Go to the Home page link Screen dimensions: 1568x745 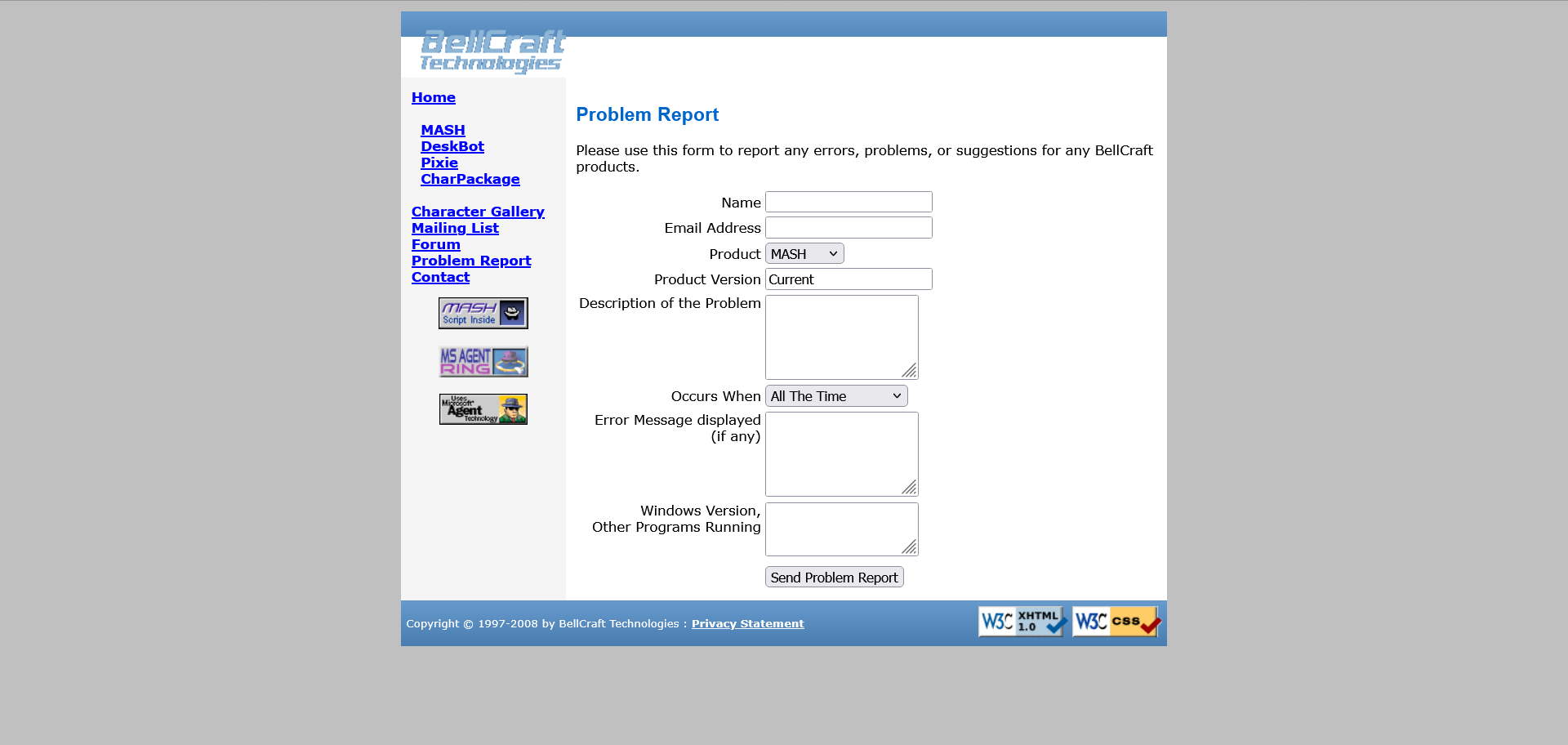(x=433, y=97)
